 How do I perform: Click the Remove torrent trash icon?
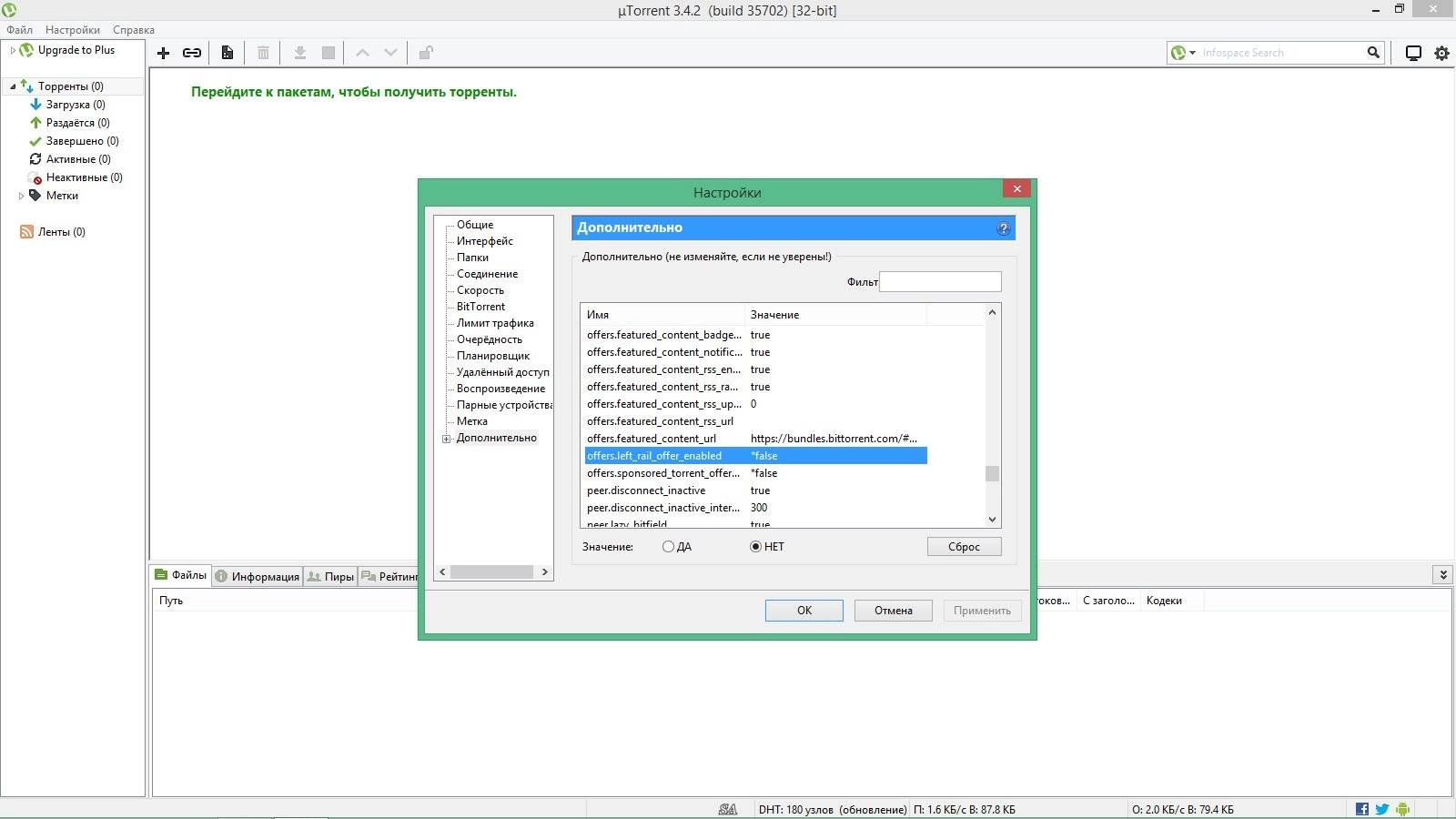click(x=263, y=53)
